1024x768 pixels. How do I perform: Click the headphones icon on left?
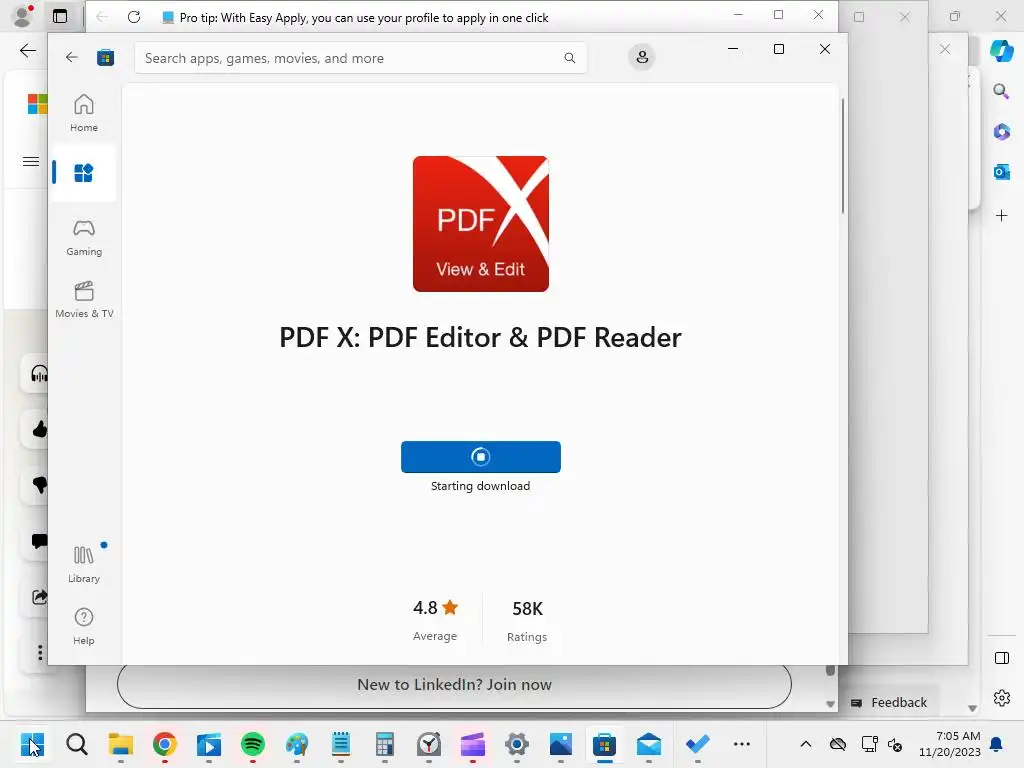point(39,374)
